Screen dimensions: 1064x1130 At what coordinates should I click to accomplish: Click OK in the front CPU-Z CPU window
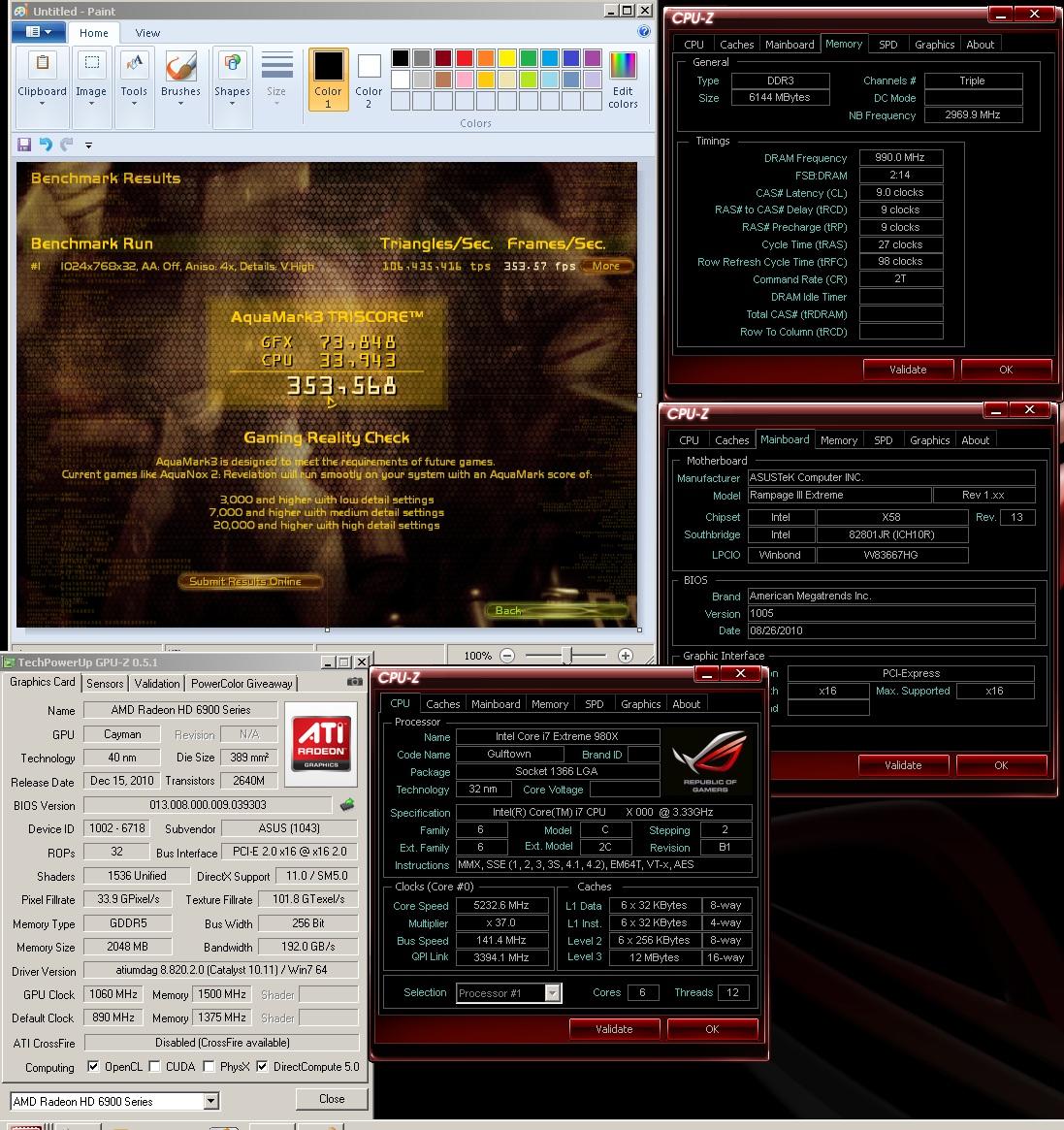(712, 1029)
